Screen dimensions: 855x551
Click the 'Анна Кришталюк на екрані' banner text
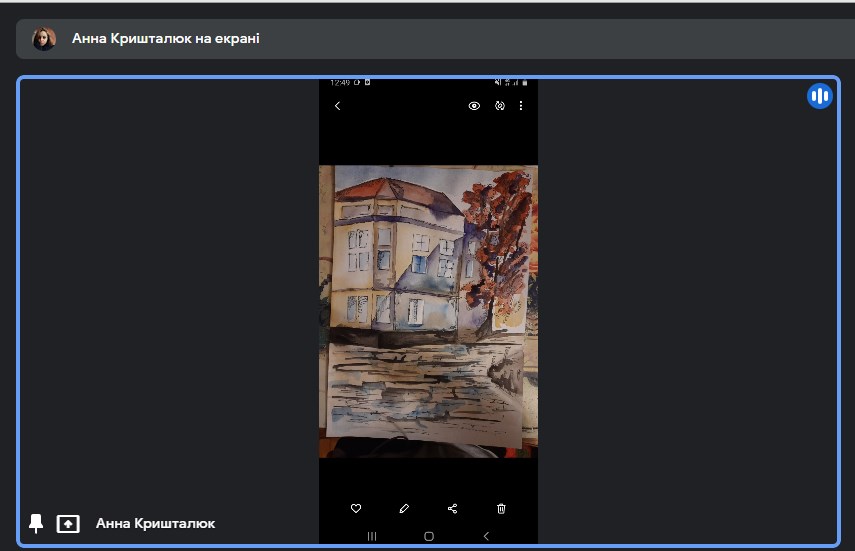click(x=166, y=39)
